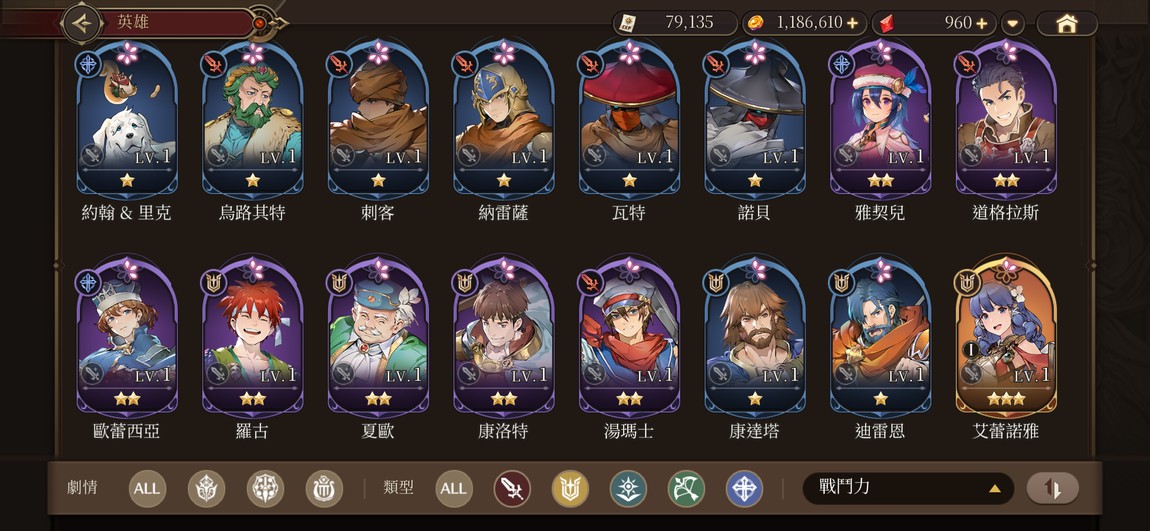Go to the home screen icon
Viewport: 1150px width, 531px height.
point(1066,23)
